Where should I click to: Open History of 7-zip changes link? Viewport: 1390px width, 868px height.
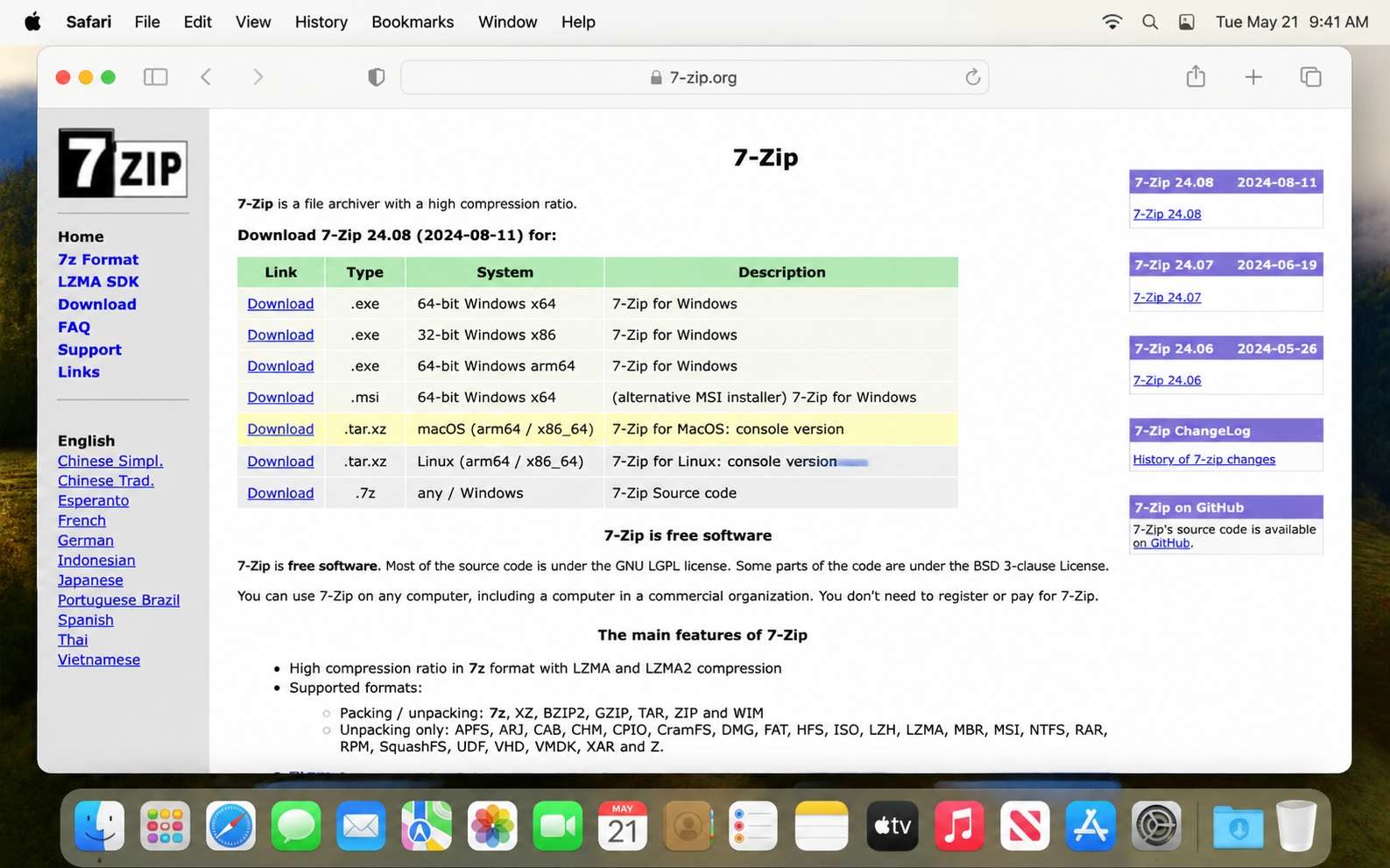[1203, 460]
